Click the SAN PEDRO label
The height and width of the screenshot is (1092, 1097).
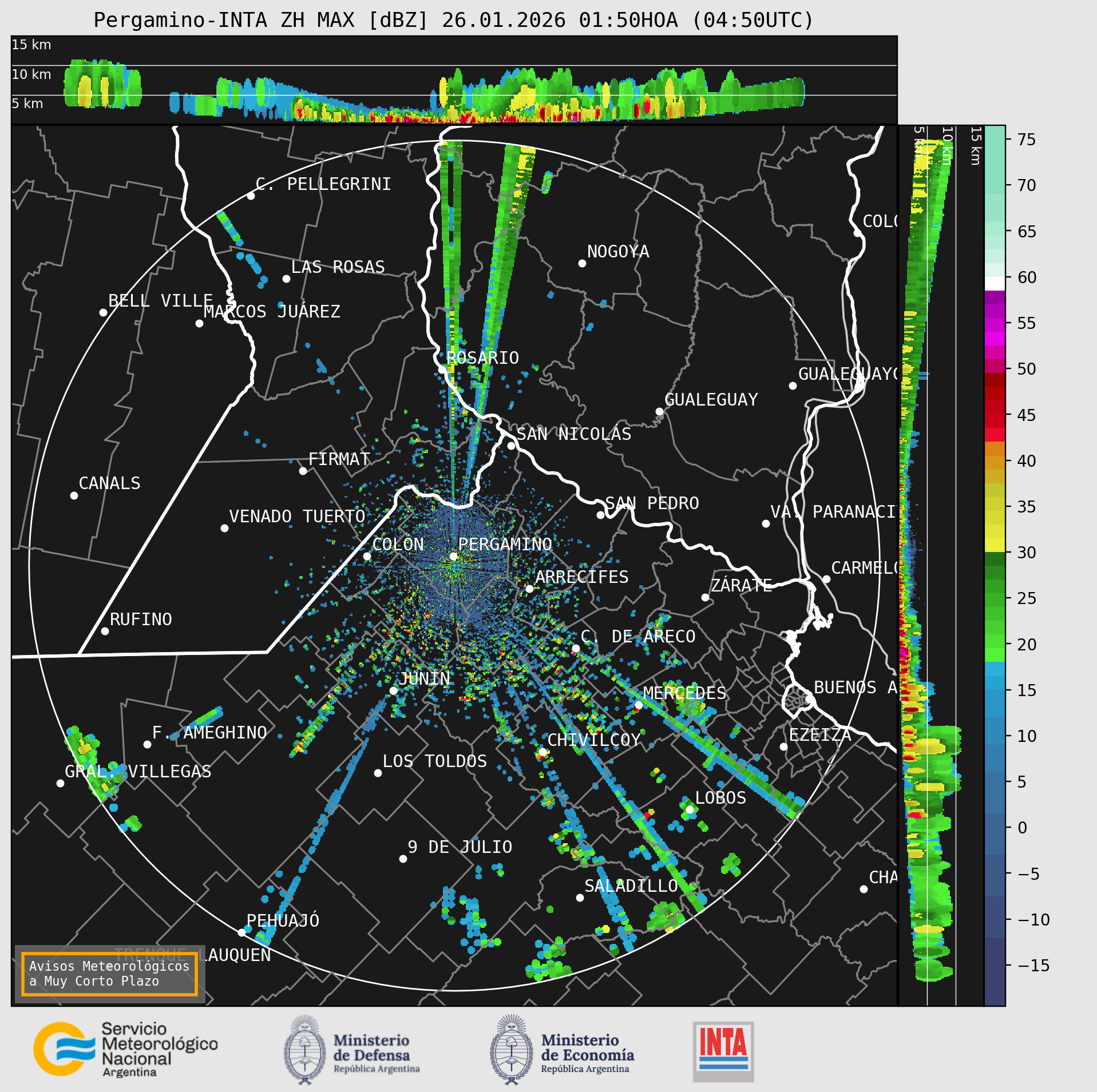[x=652, y=503]
